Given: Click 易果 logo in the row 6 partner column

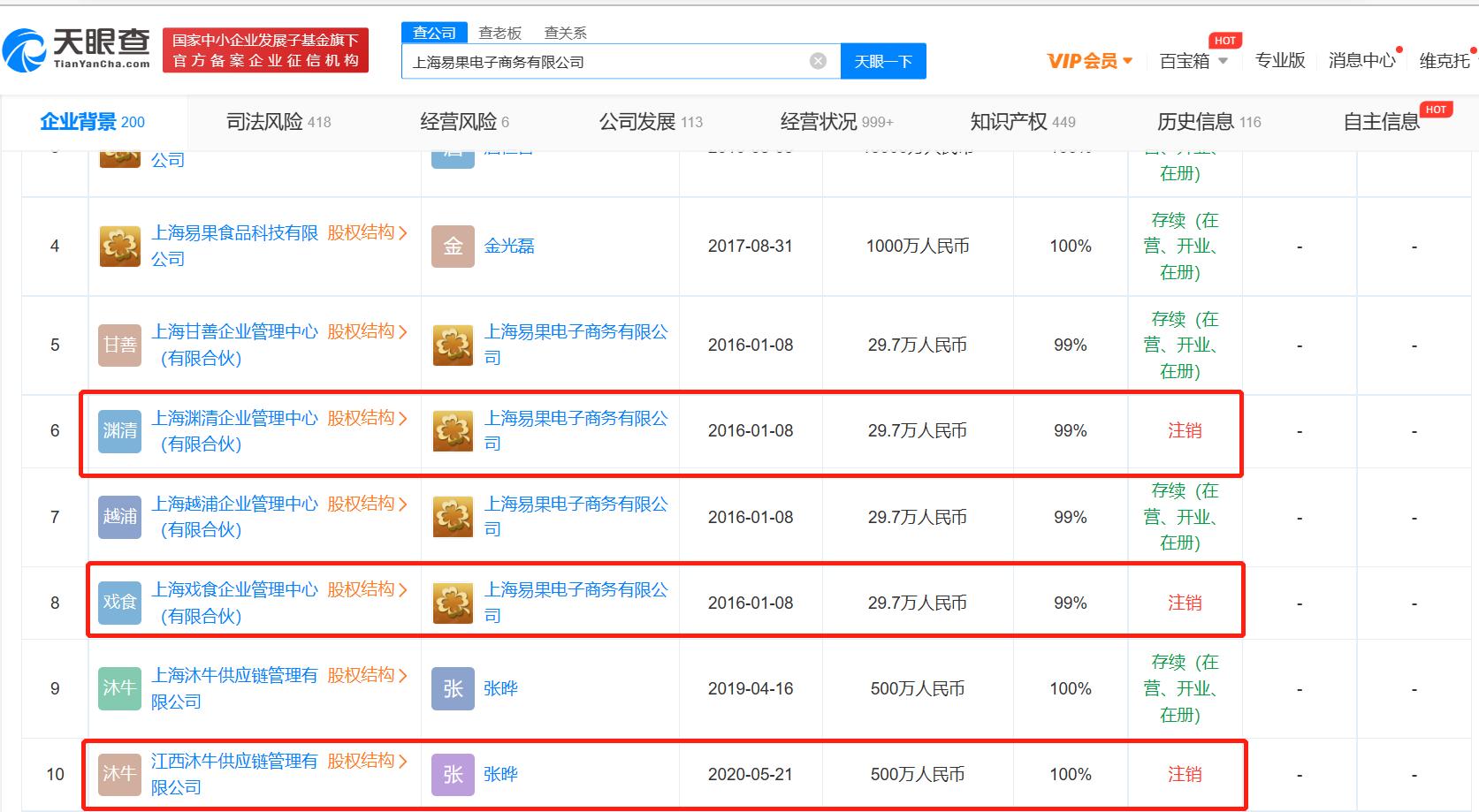Looking at the screenshot, I should pos(453,431).
